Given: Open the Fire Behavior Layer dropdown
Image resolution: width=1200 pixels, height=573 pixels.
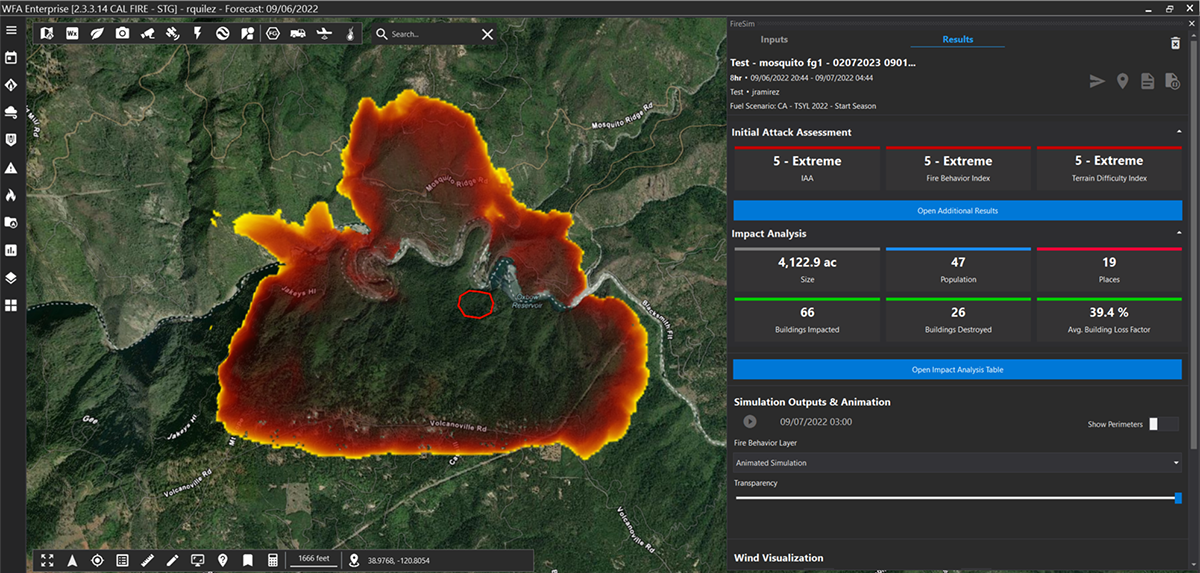Looking at the screenshot, I should pyautogui.click(x=957, y=463).
